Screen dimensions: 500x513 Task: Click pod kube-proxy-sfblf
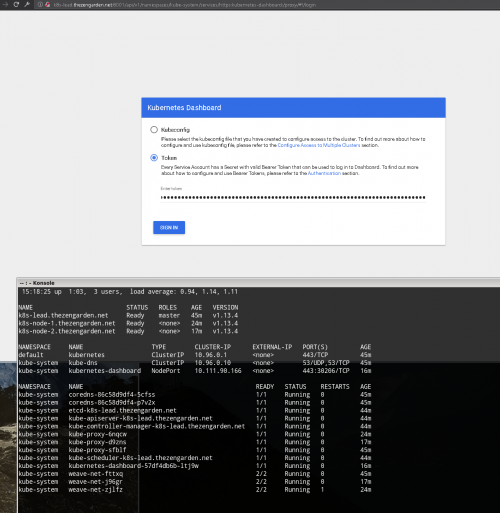97,450
